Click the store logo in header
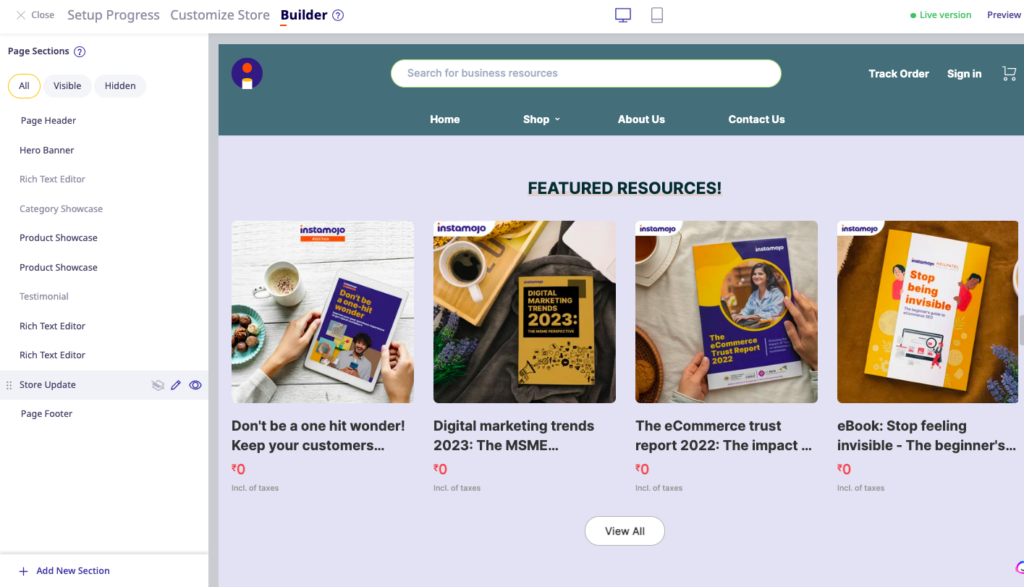The height and width of the screenshot is (587, 1024). click(247, 74)
